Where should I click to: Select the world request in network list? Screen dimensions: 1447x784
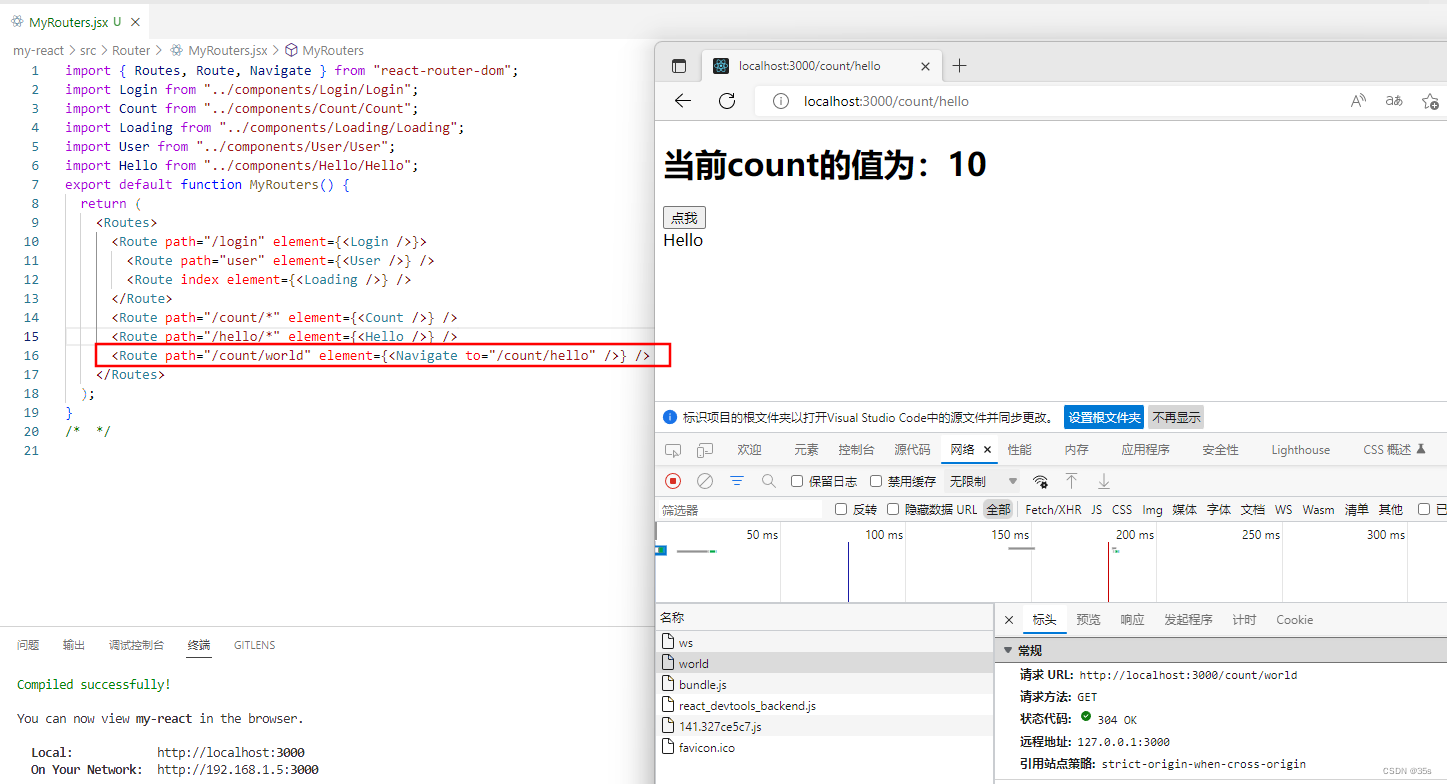click(825, 663)
